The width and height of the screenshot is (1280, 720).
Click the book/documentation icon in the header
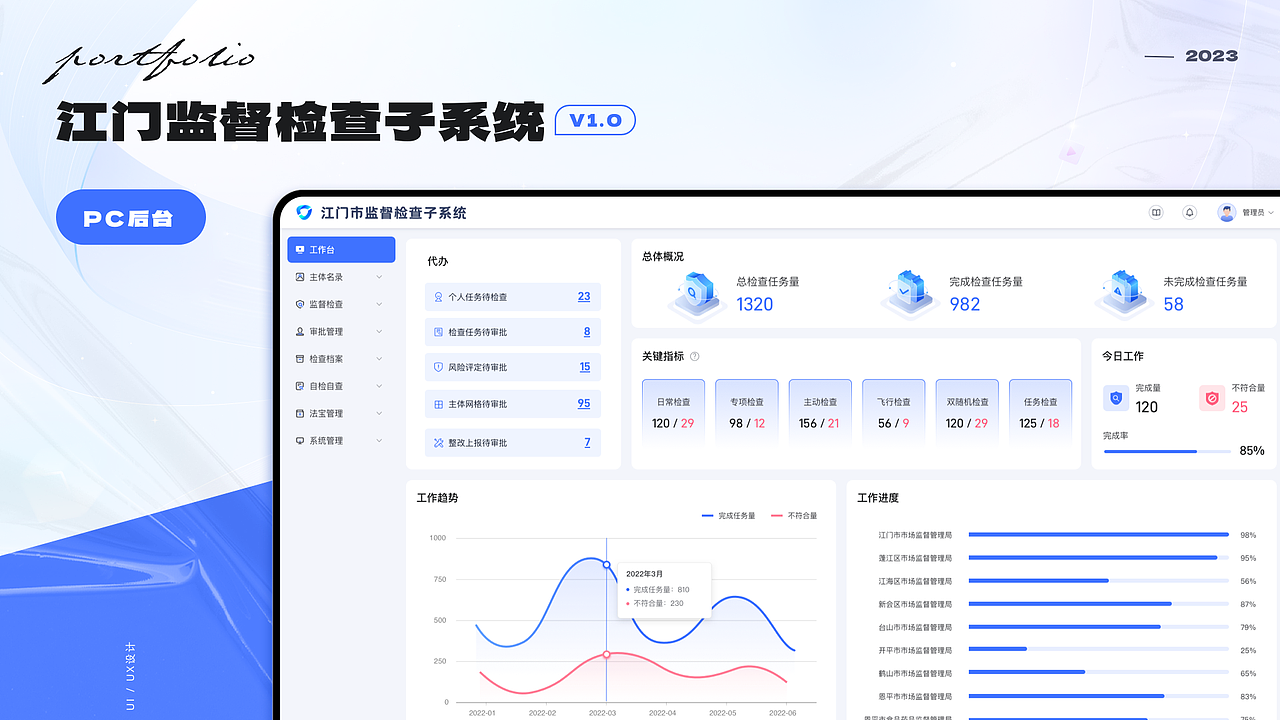1156,212
